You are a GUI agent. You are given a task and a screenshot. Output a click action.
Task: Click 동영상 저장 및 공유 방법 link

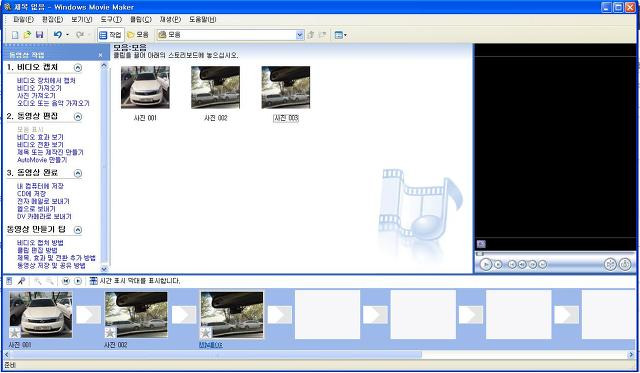(51, 266)
